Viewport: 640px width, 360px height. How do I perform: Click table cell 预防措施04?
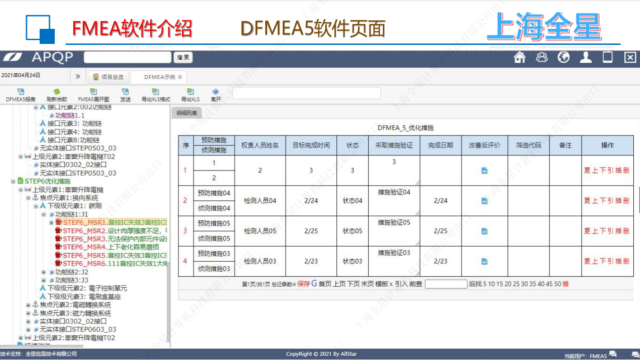pos(214,193)
